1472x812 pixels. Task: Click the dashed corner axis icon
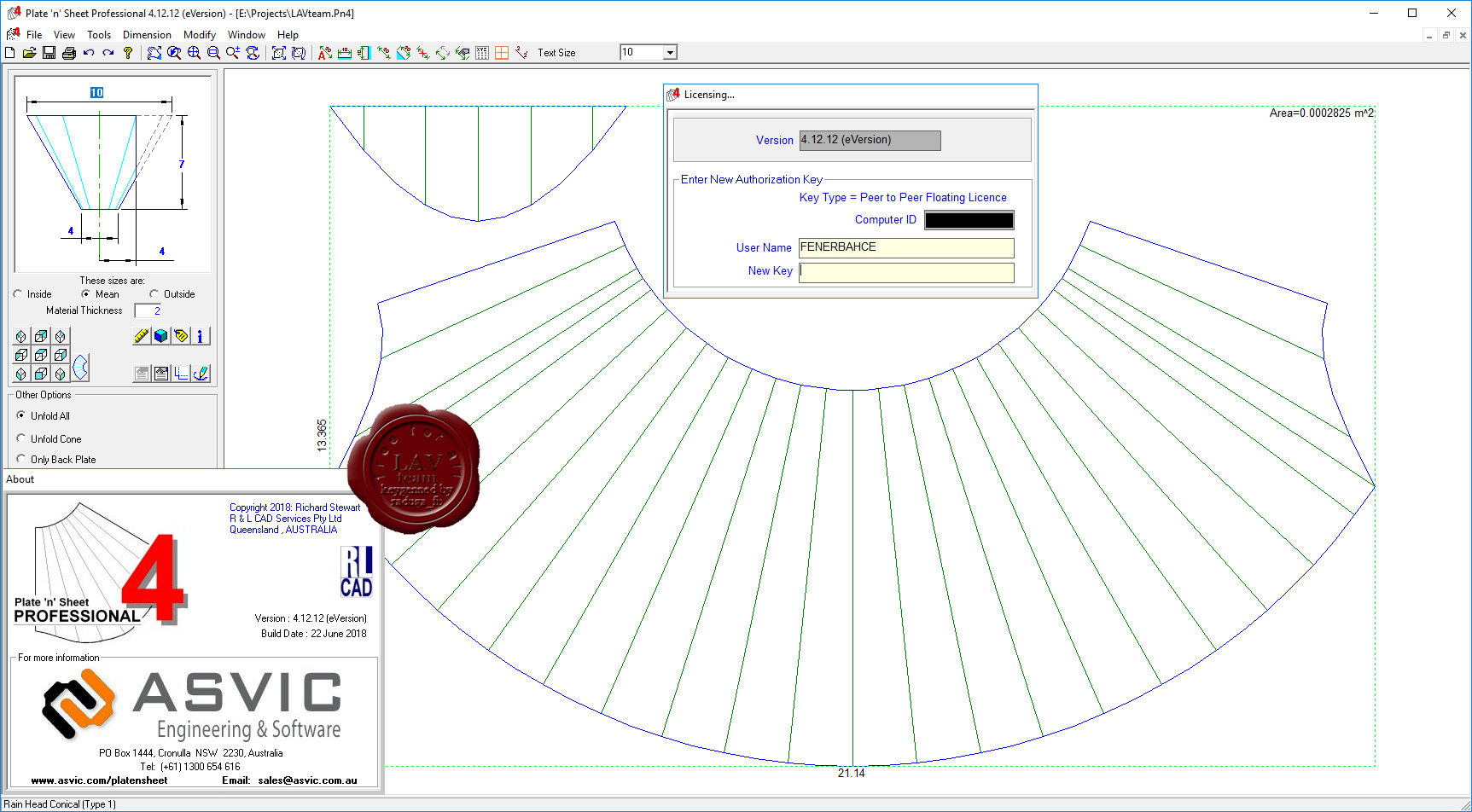pyautogui.click(x=182, y=374)
